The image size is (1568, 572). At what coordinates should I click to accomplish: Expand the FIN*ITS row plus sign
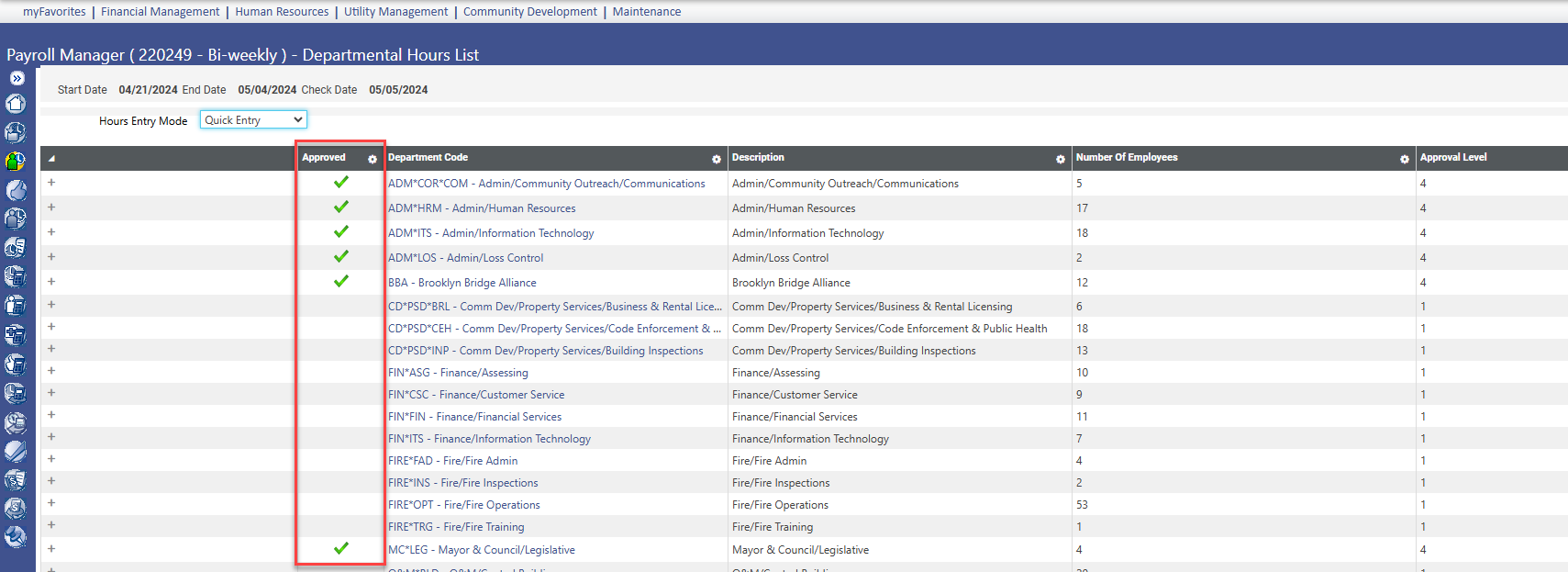point(51,437)
